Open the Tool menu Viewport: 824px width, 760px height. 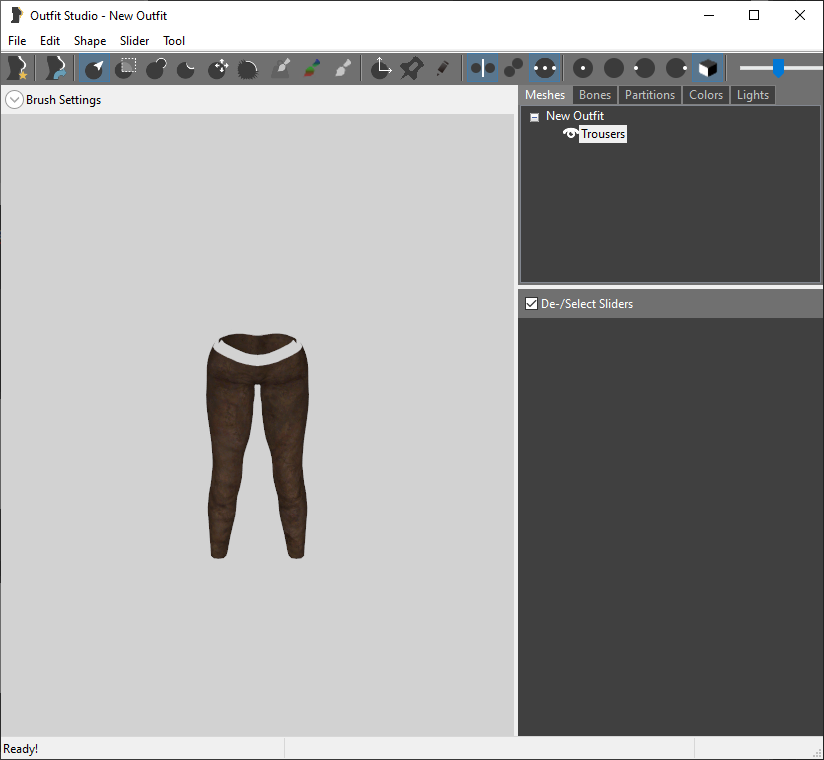(x=174, y=40)
